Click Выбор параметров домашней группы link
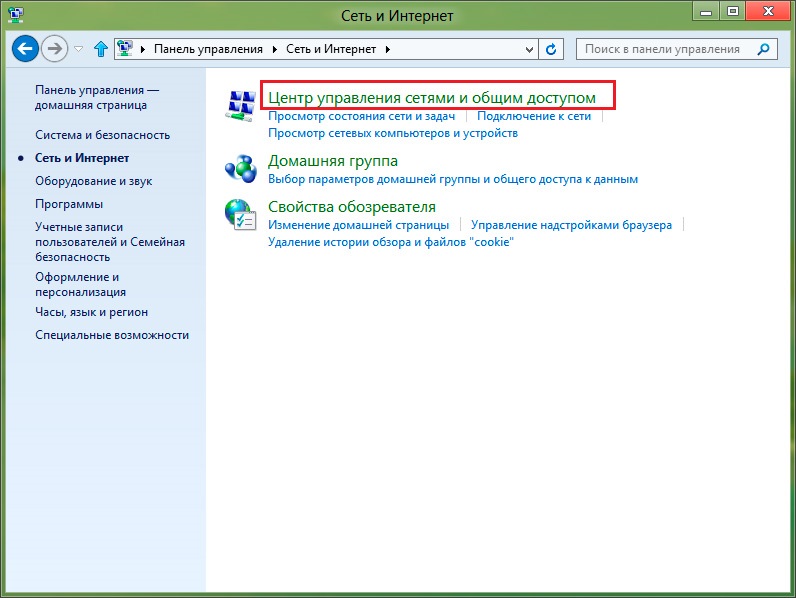Viewport: 796px width, 598px height. pyautogui.click(x=453, y=179)
